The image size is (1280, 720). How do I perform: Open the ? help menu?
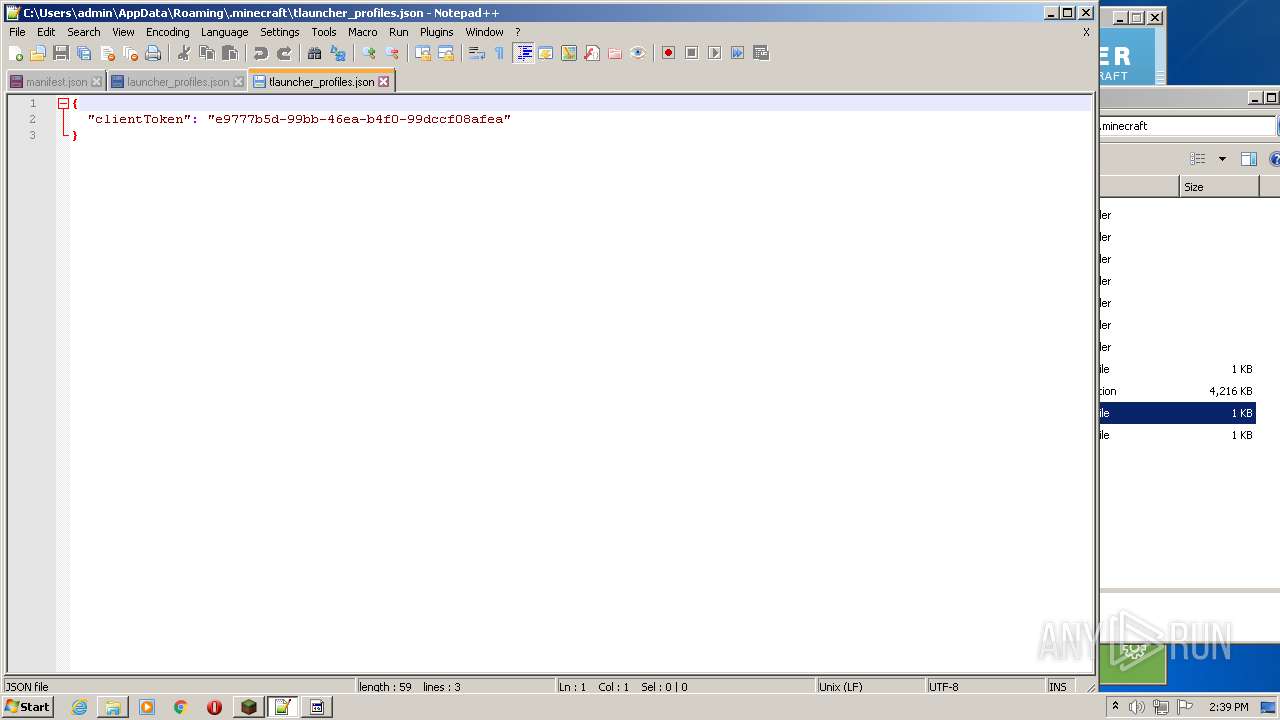click(x=517, y=32)
